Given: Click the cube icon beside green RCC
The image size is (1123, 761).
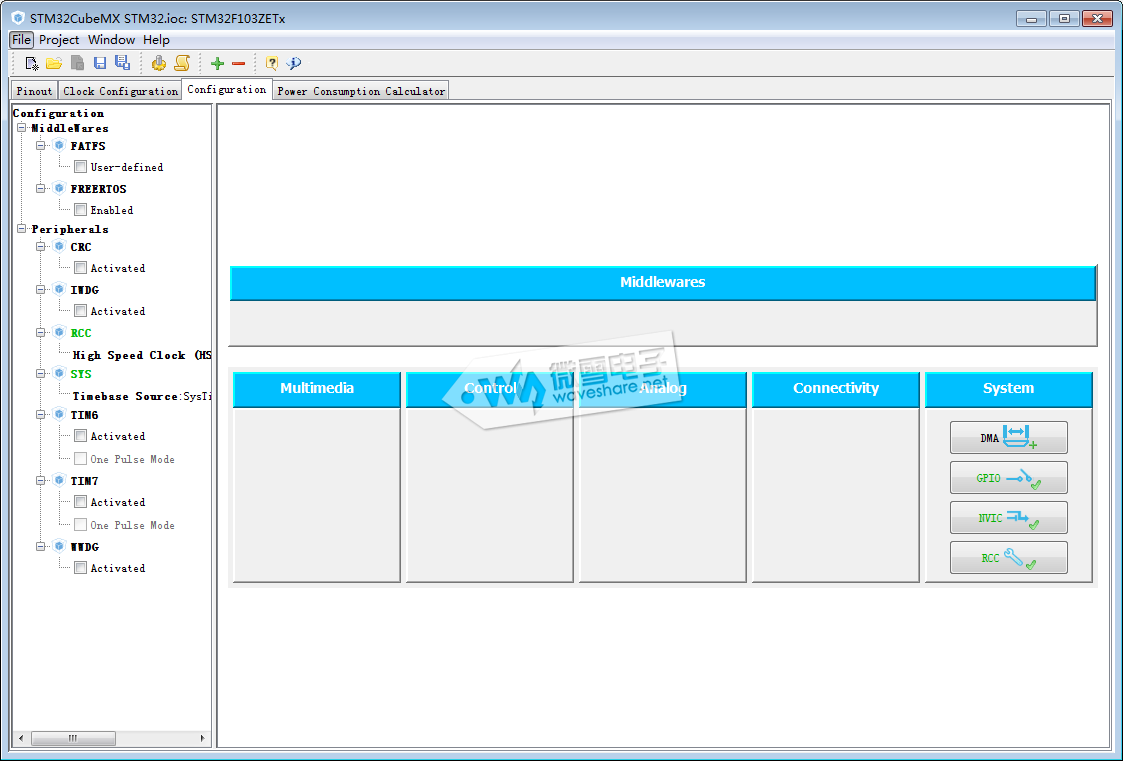Looking at the screenshot, I should [x=59, y=332].
